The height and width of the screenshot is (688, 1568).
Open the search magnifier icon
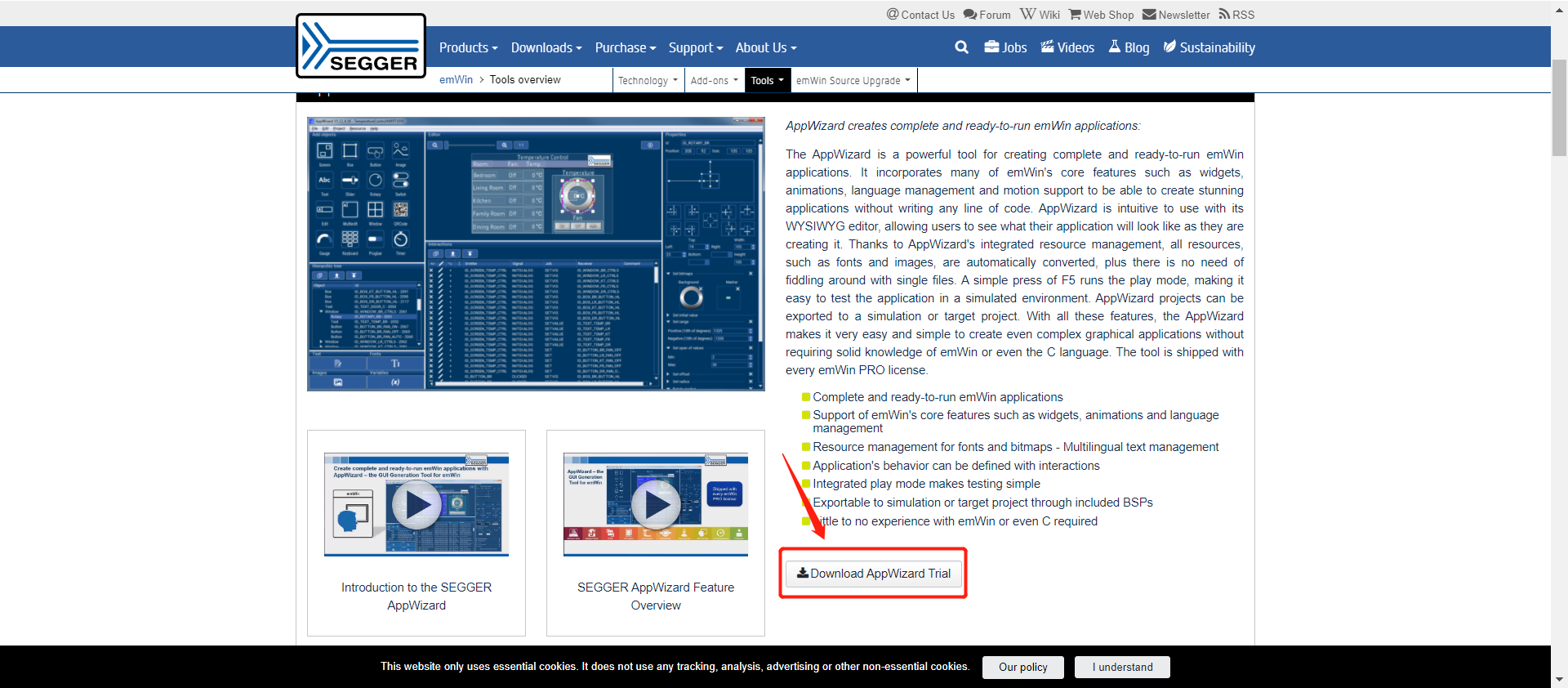click(x=961, y=47)
